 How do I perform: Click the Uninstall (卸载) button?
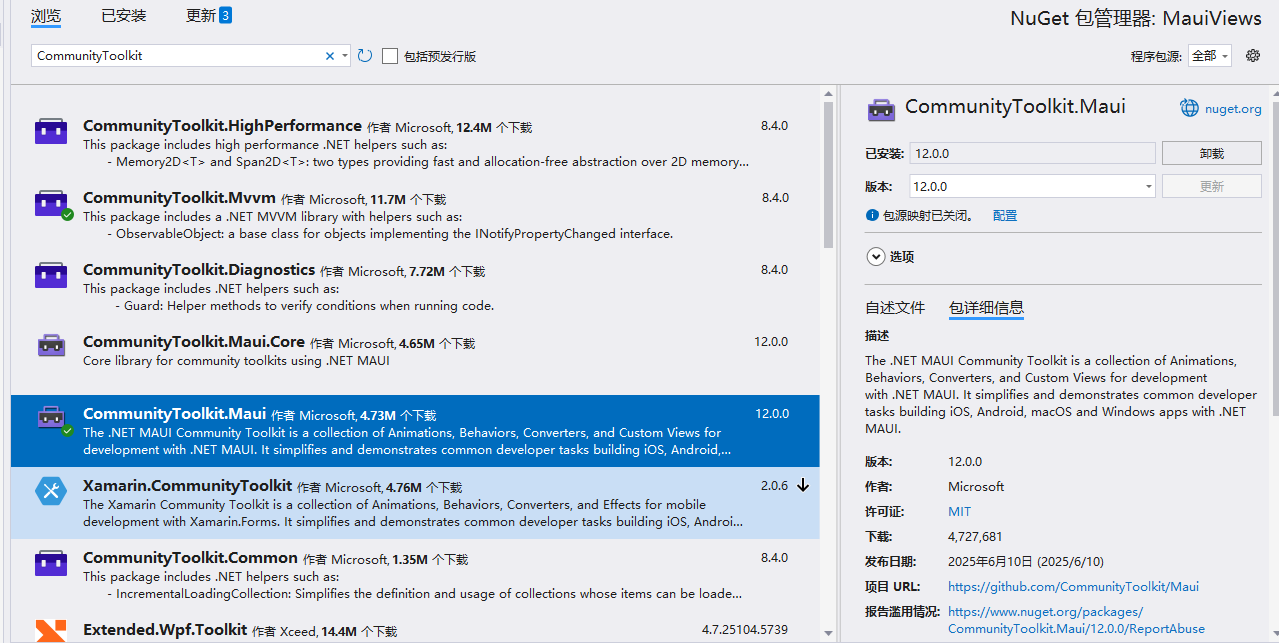click(x=1211, y=153)
